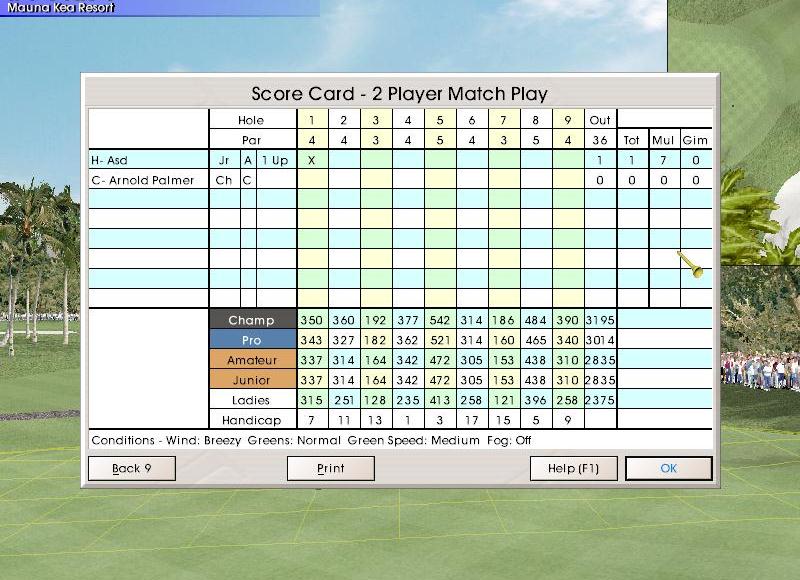Viewport: 800px width, 580px height.
Task: Click the golden golf tee icon
Action: 690,264
